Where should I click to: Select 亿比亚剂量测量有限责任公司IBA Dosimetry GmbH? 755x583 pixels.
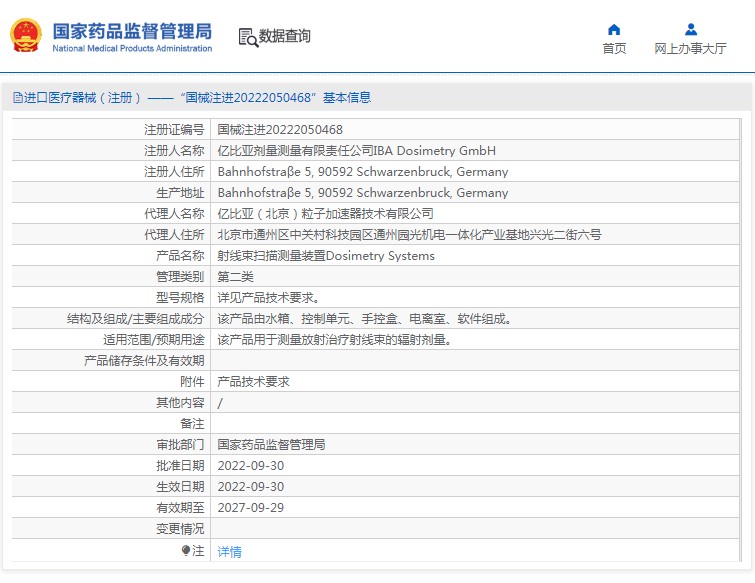[356, 151]
